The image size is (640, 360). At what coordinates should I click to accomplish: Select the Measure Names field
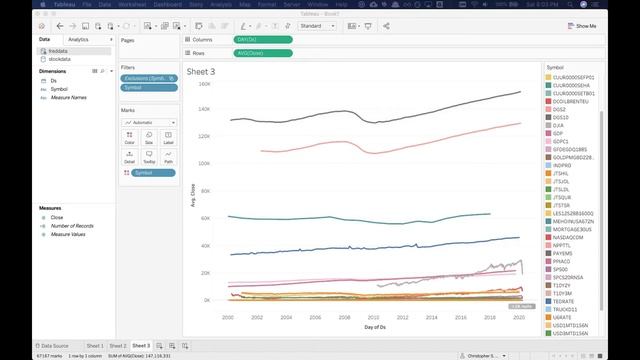[x=68, y=98]
